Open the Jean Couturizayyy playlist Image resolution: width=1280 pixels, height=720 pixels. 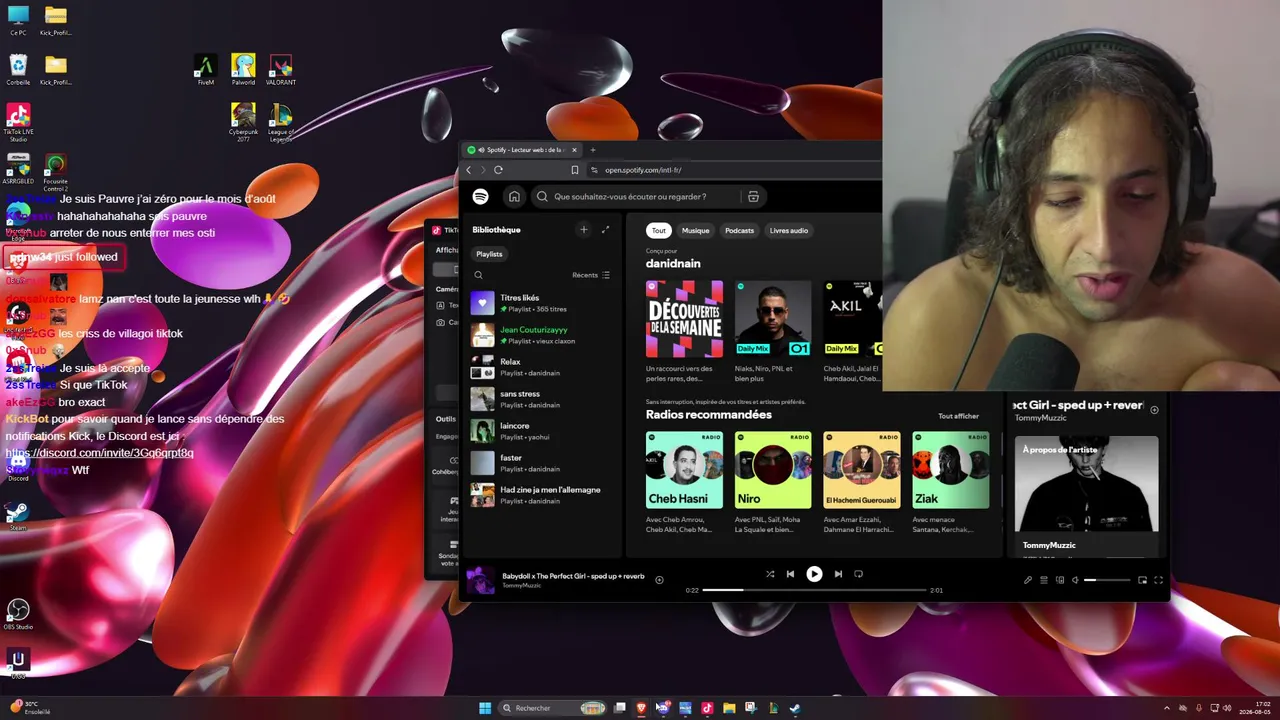click(541, 335)
